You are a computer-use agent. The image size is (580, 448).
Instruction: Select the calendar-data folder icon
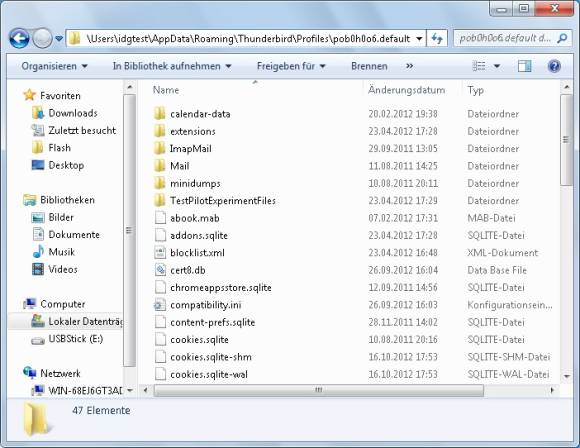pyautogui.click(x=160, y=114)
